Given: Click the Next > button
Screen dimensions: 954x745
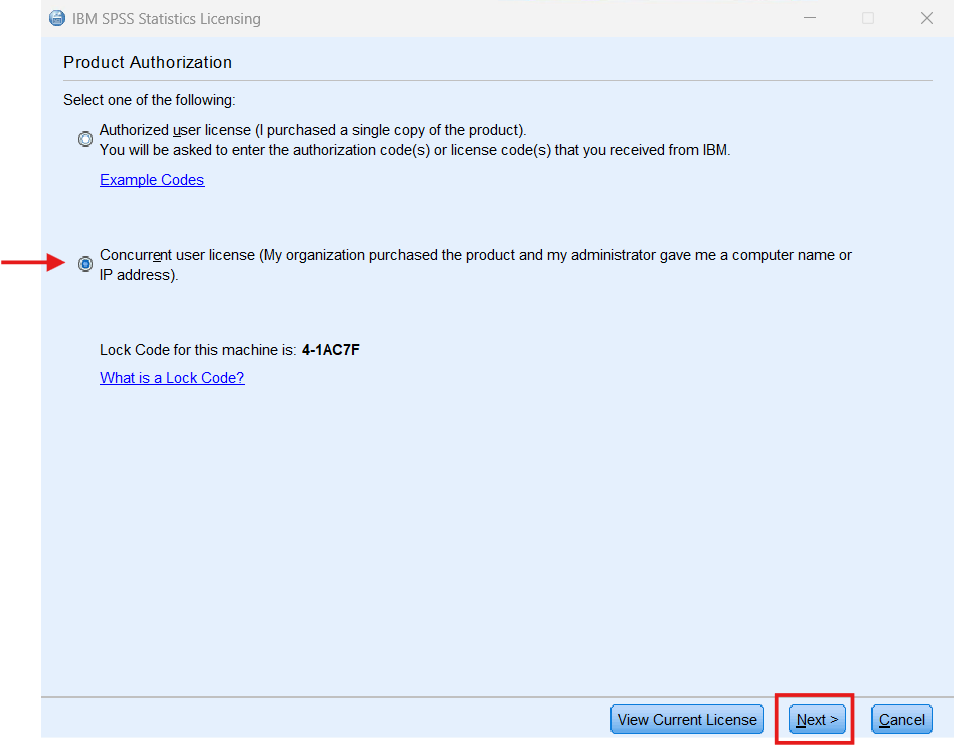Looking at the screenshot, I should (817, 719).
